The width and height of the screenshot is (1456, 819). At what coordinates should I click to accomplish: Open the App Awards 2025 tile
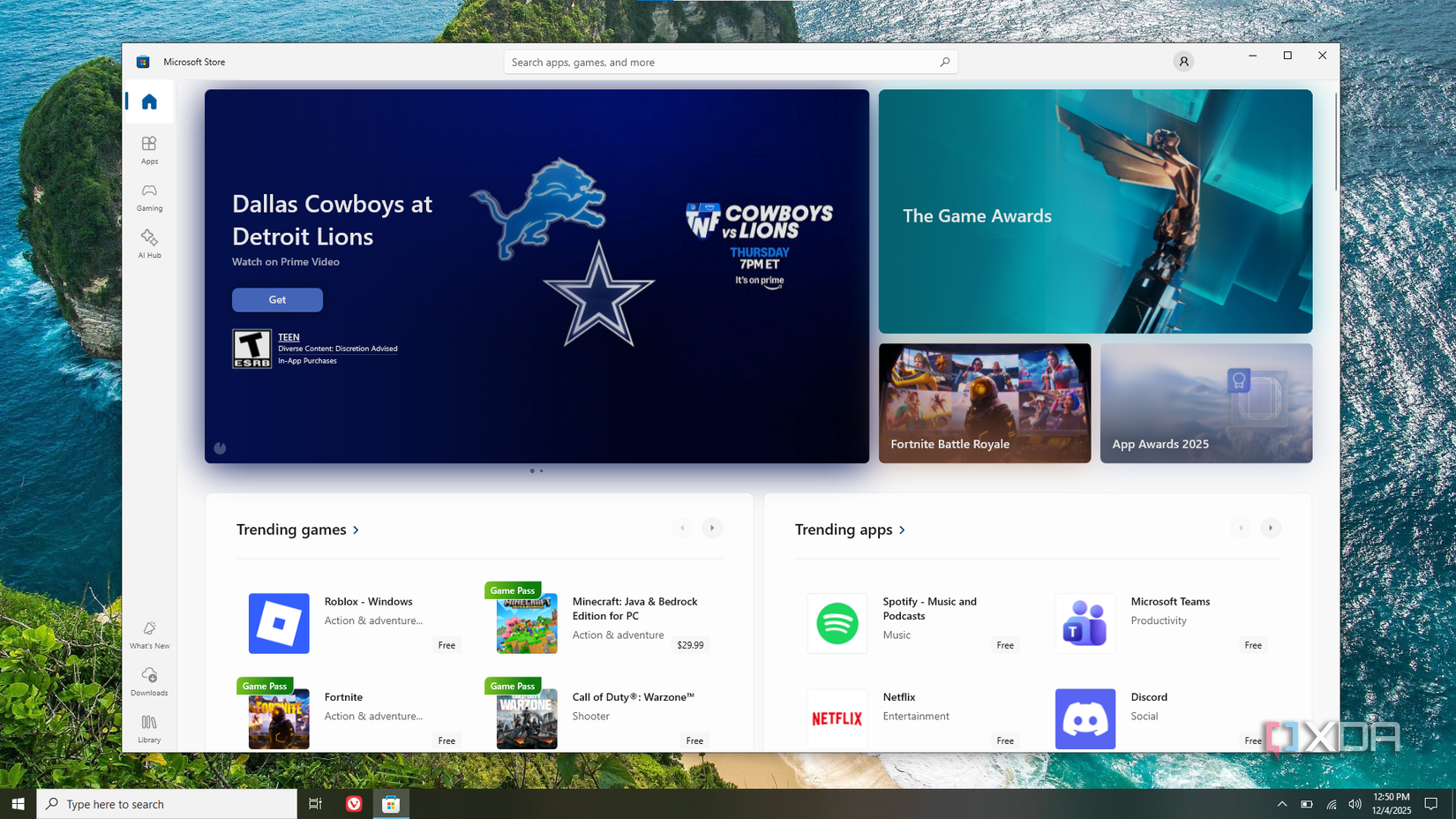[1206, 403]
